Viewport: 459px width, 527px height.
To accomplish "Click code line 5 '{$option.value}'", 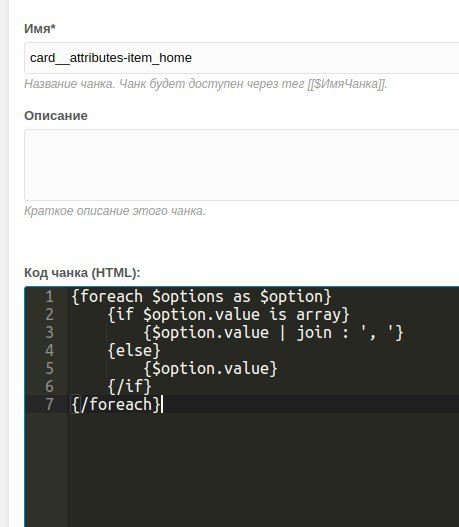I will click(210, 369).
